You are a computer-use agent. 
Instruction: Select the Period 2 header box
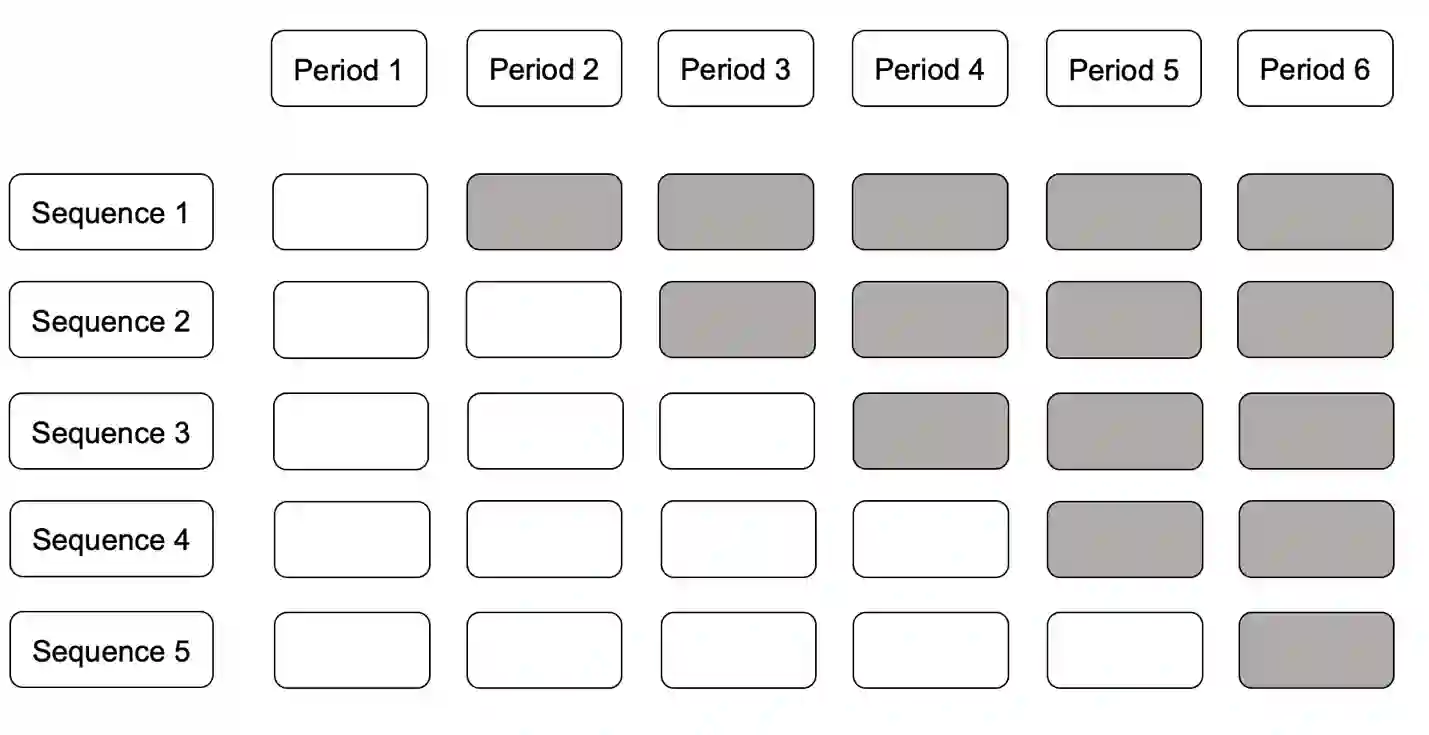[x=544, y=69]
